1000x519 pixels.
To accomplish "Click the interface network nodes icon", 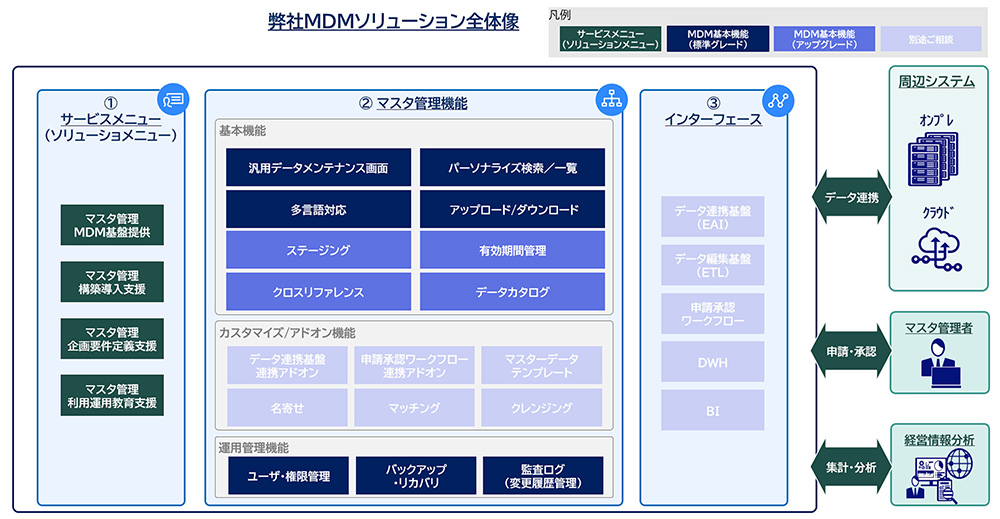I will [778, 100].
